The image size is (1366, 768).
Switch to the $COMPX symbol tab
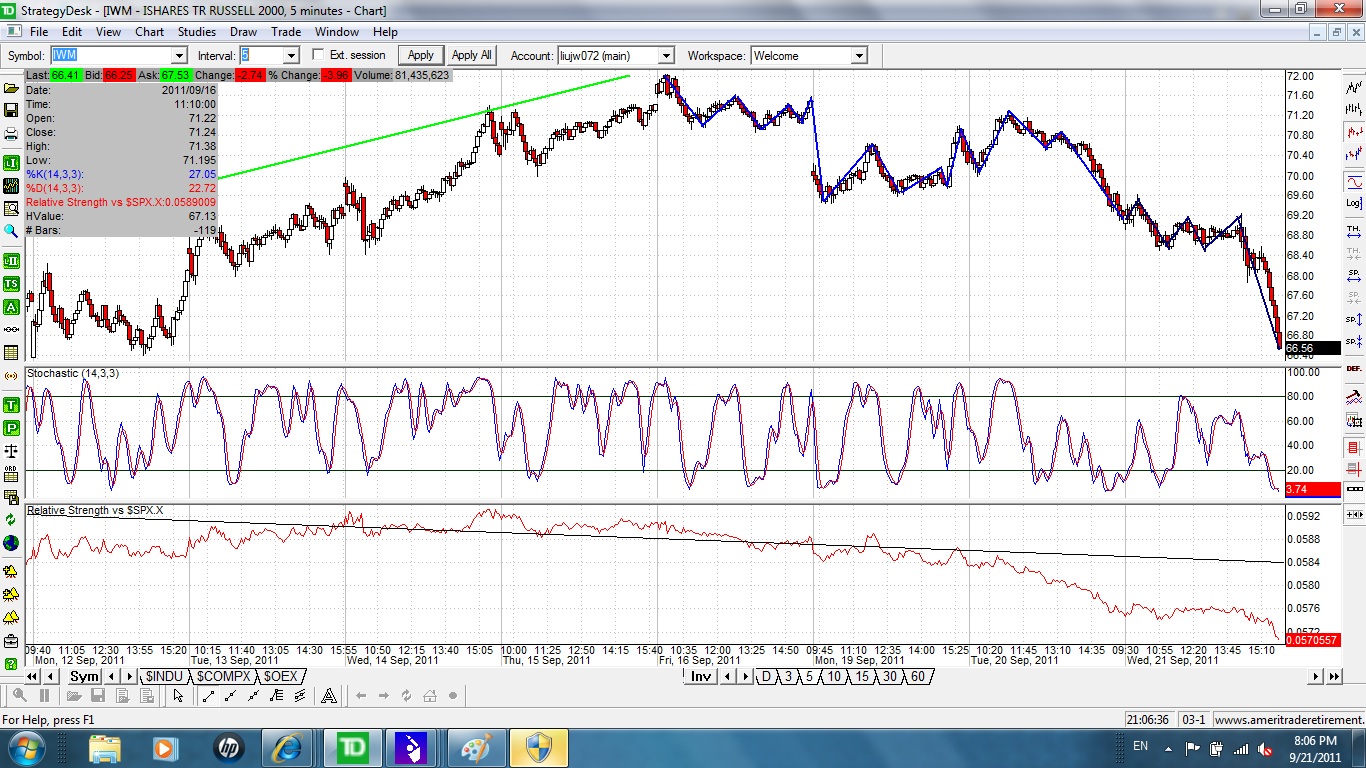(x=223, y=677)
